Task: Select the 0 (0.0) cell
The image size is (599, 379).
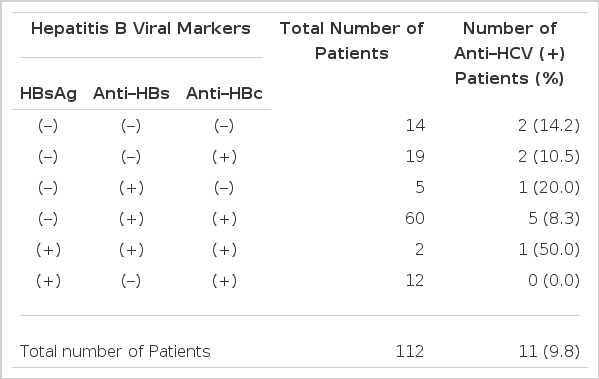Action: [554, 280]
